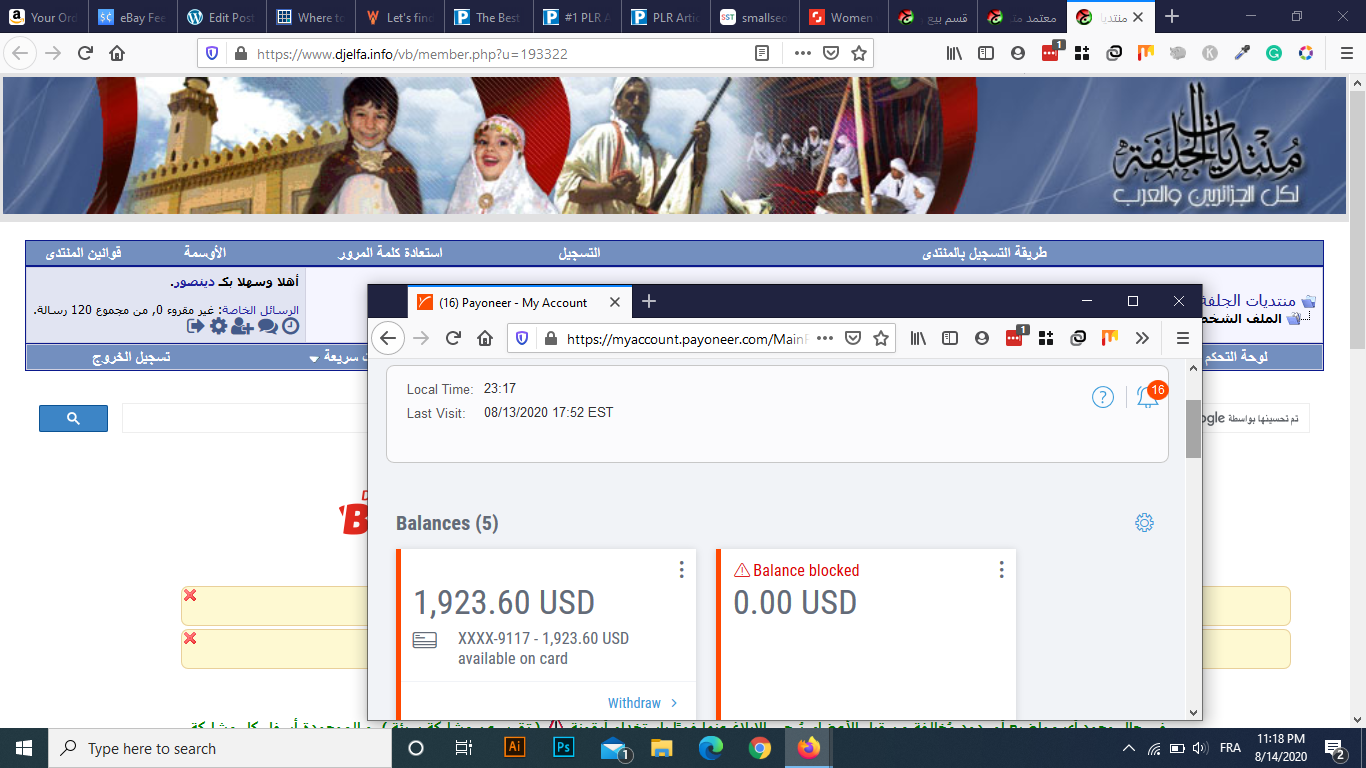Viewport: 1366px width, 768px height.
Task: Click forum user settings gear icon
Action: (218, 326)
